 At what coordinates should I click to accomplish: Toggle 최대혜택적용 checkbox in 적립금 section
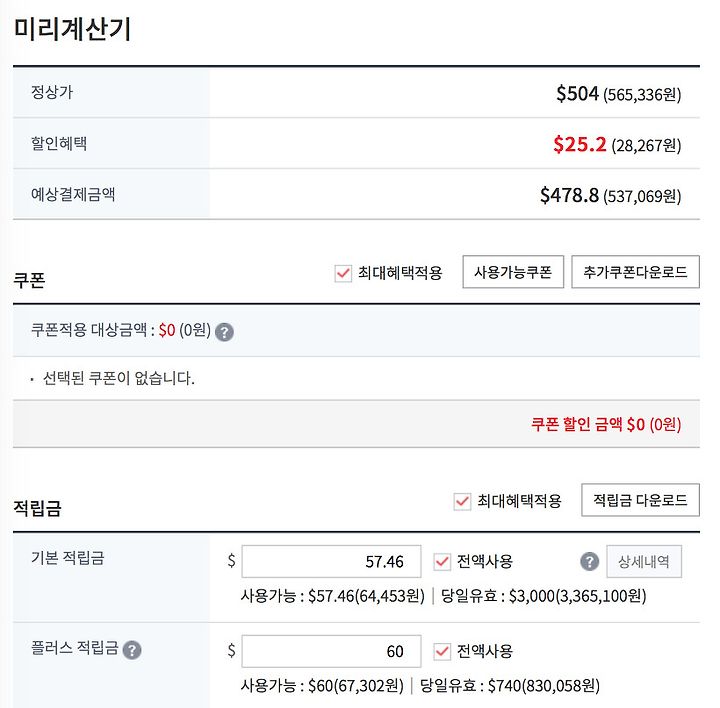(x=462, y=501)
